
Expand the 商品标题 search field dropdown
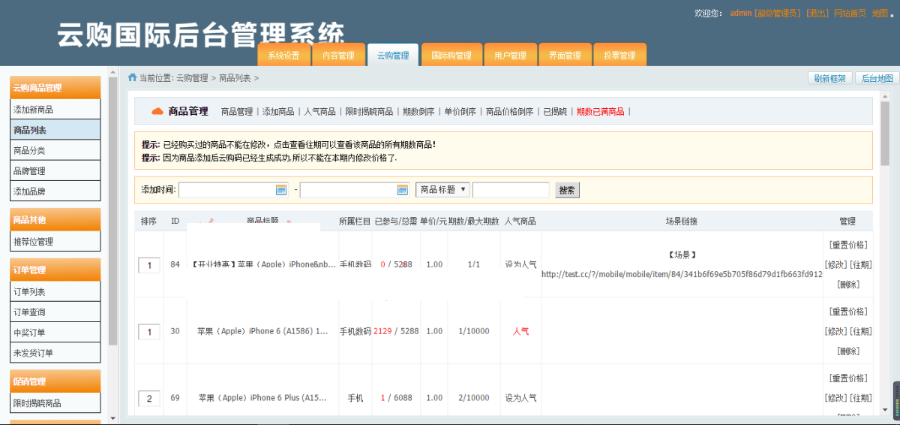point(442,189)
